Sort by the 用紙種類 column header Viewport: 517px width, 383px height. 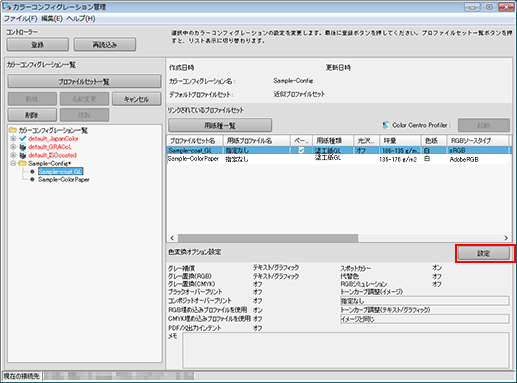coord(333,141)
